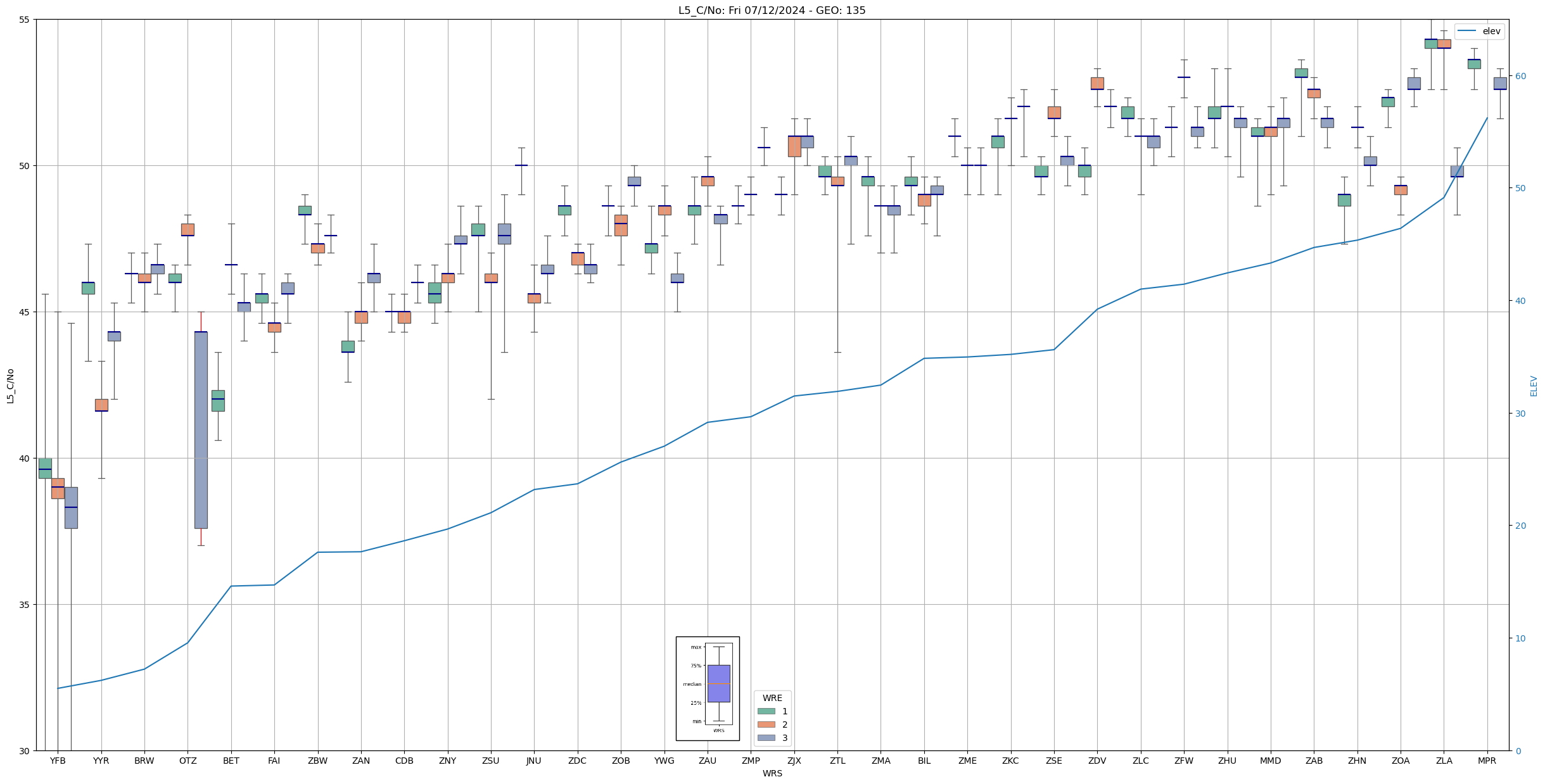Click the 45 tick on left axis
This screenshot has height=784, width=1545.
pyautogui.click(x=24, y=312)
